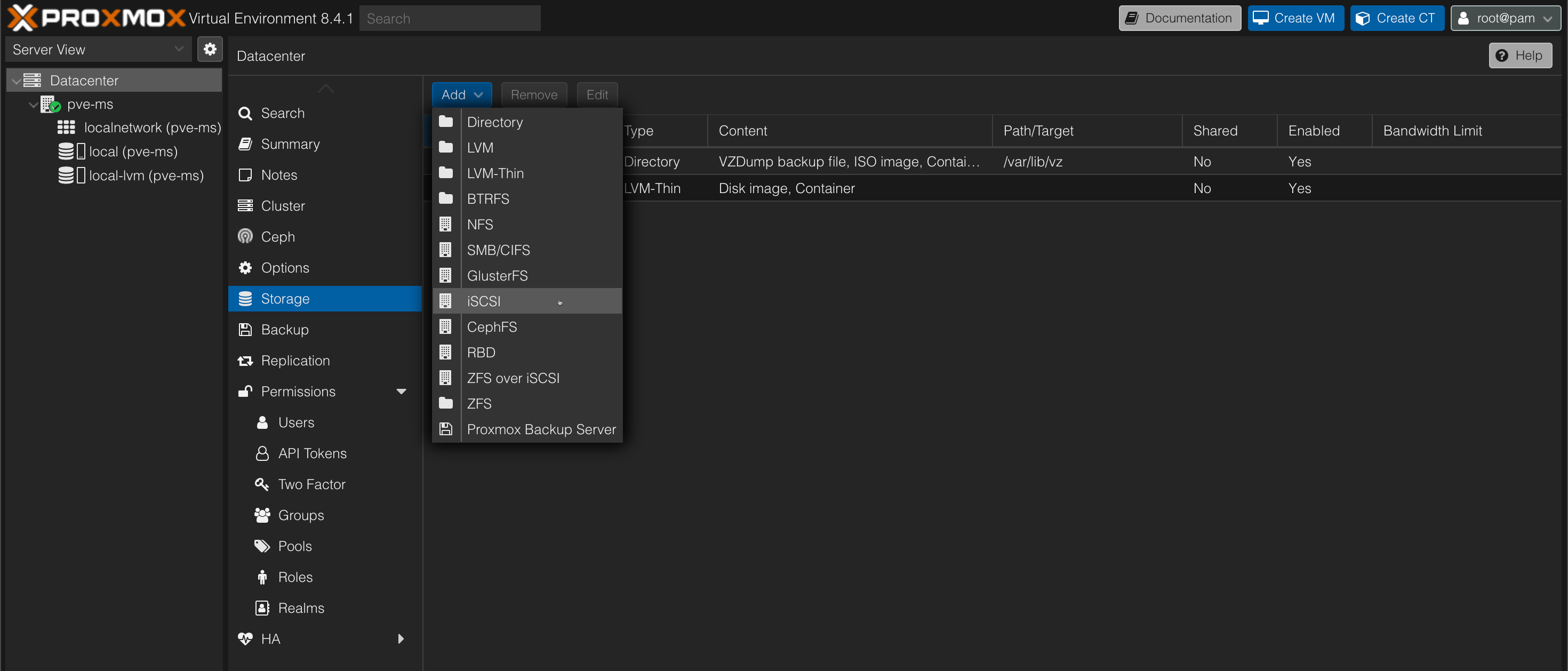Select iSCSI from the Add menu
Image resolution: width=1568 pixels, height=671 pixels.
click(527, 301)
